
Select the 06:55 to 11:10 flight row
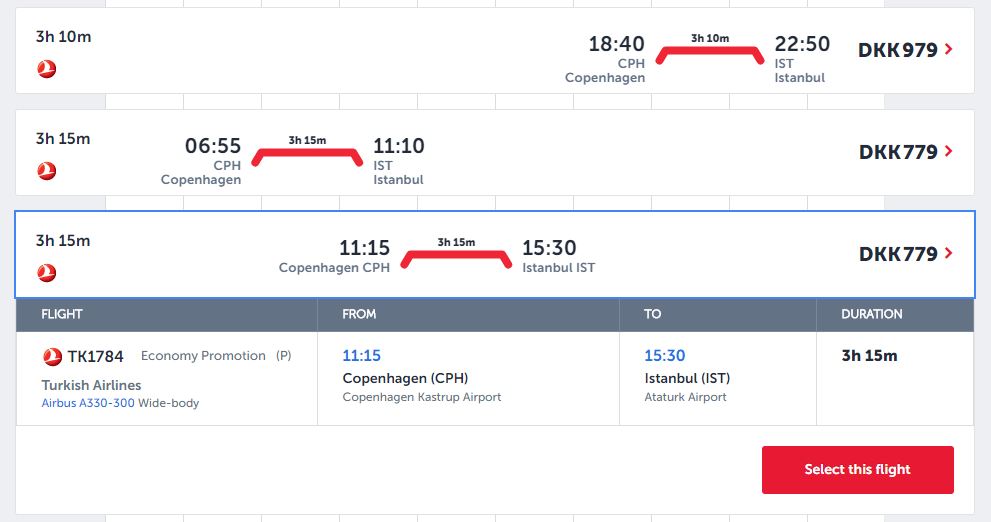[x=600, y=152]
